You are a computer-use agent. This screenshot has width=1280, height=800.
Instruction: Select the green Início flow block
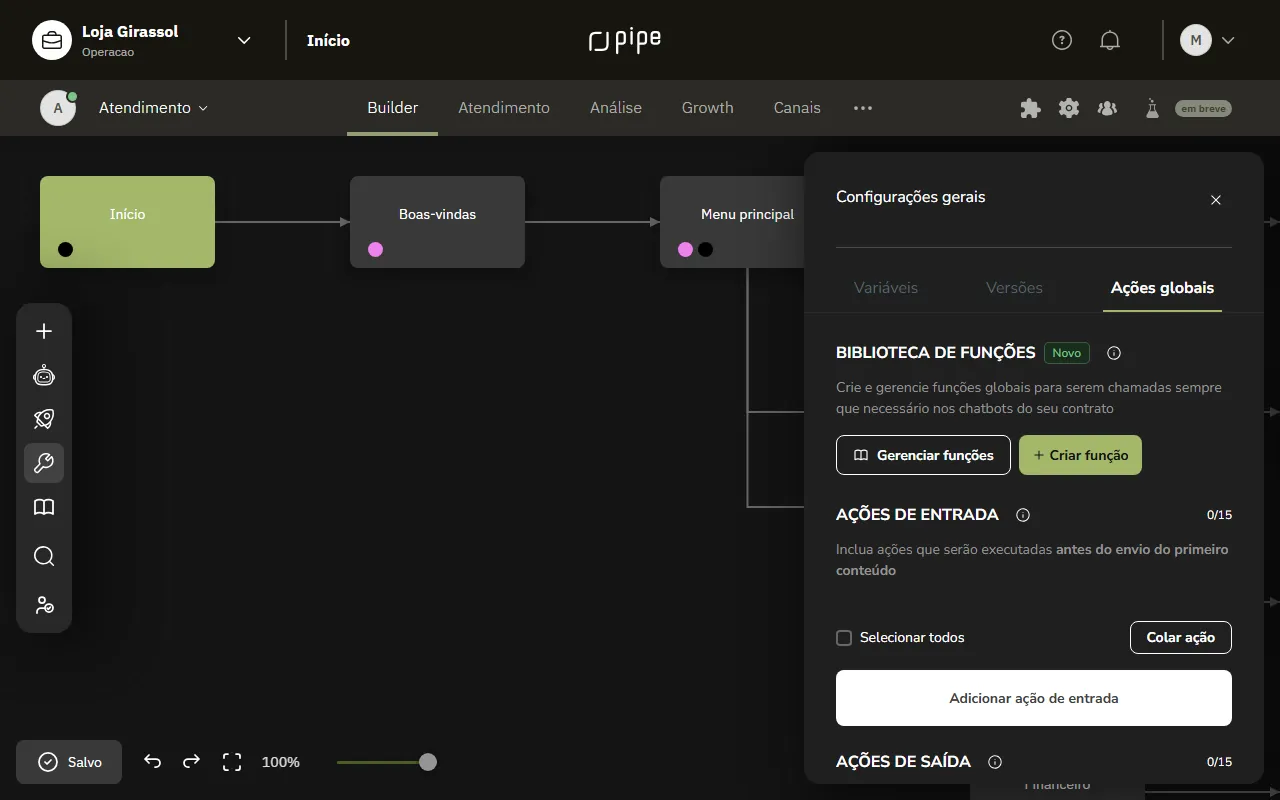pos(127,222)
